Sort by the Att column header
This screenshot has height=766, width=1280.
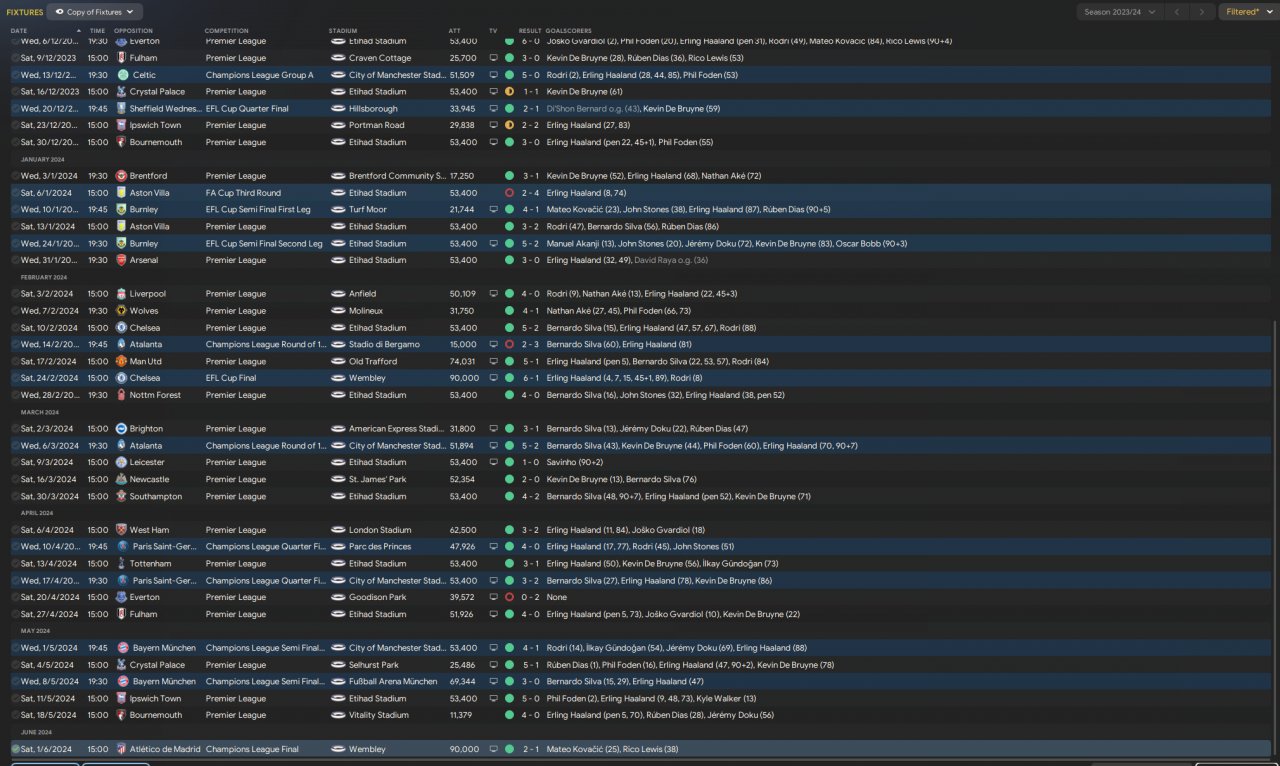[x=455, y=31]
